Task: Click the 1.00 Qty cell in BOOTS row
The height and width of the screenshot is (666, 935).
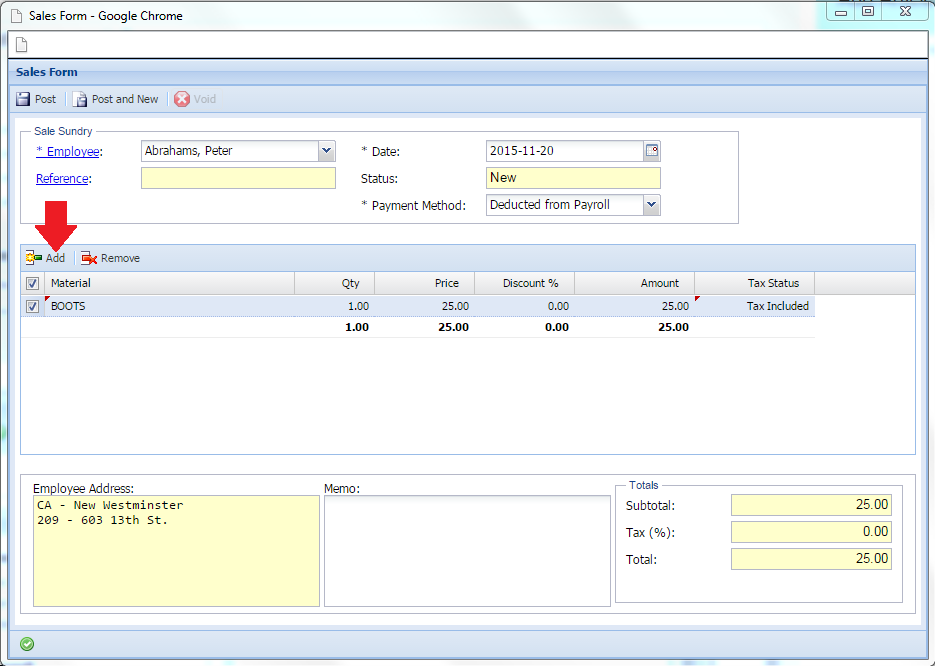Action: coord(335,306)
